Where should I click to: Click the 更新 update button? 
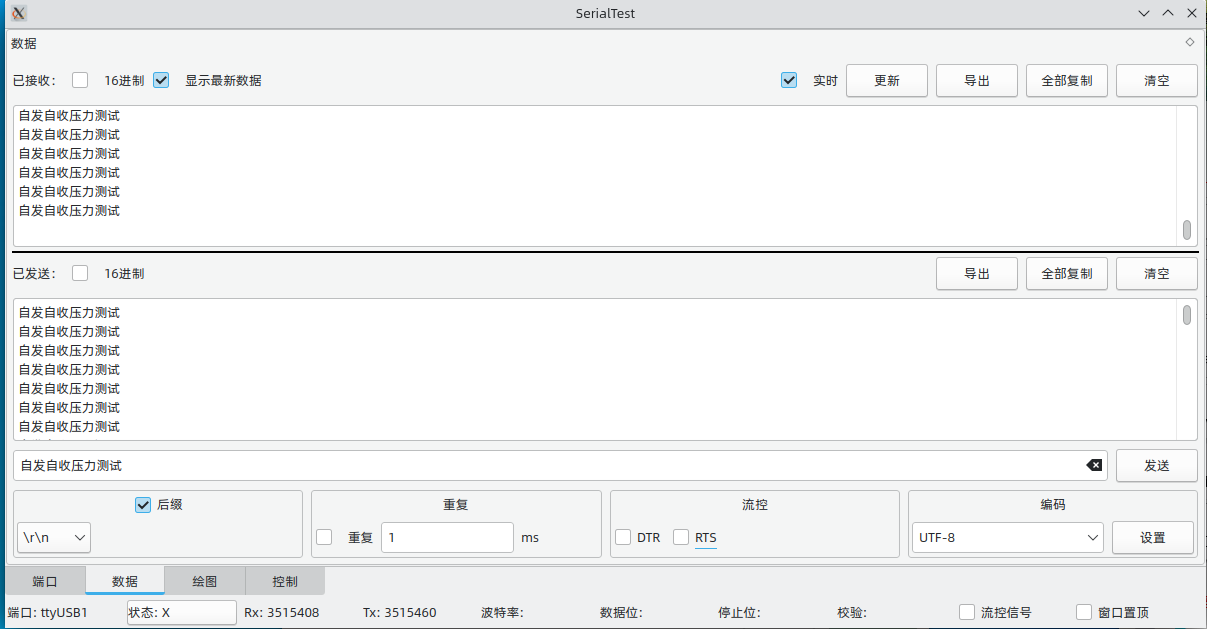tap(887, 81)
